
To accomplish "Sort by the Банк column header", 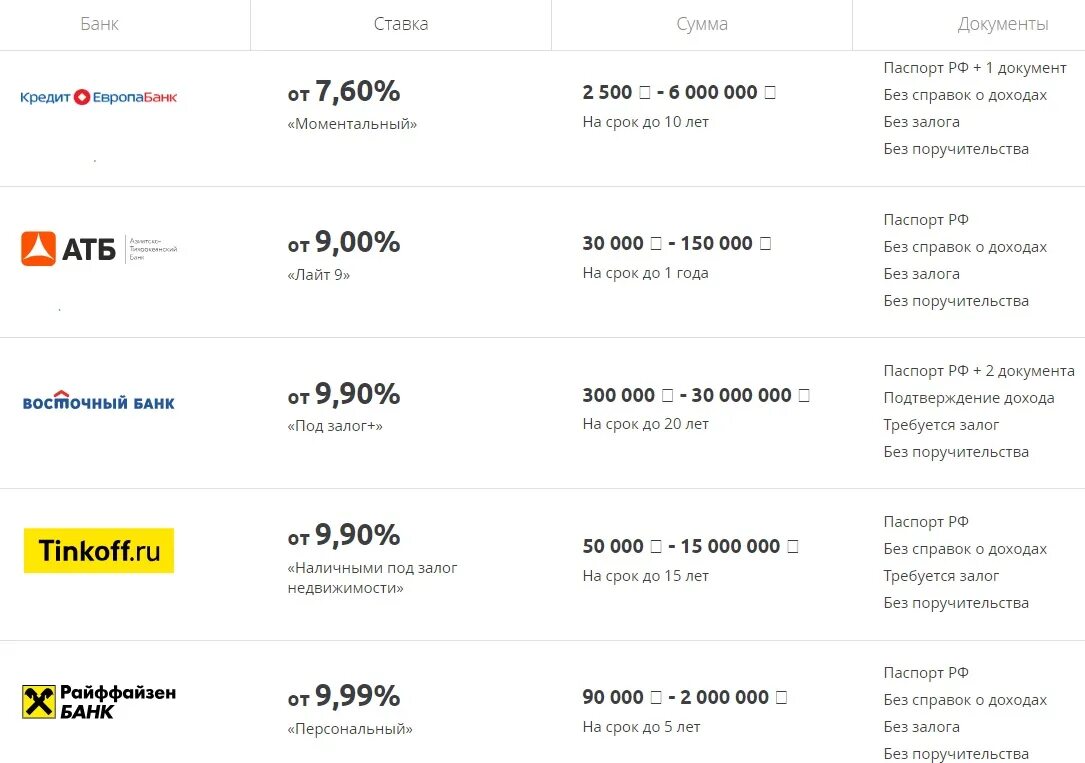I will (100, 24).
